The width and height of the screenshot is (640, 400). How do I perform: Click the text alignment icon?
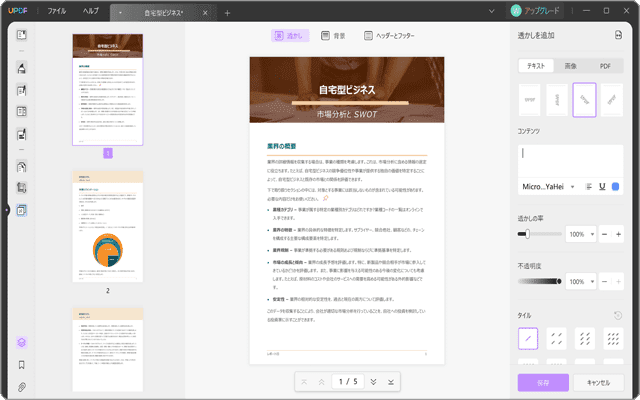click(588, 186)
